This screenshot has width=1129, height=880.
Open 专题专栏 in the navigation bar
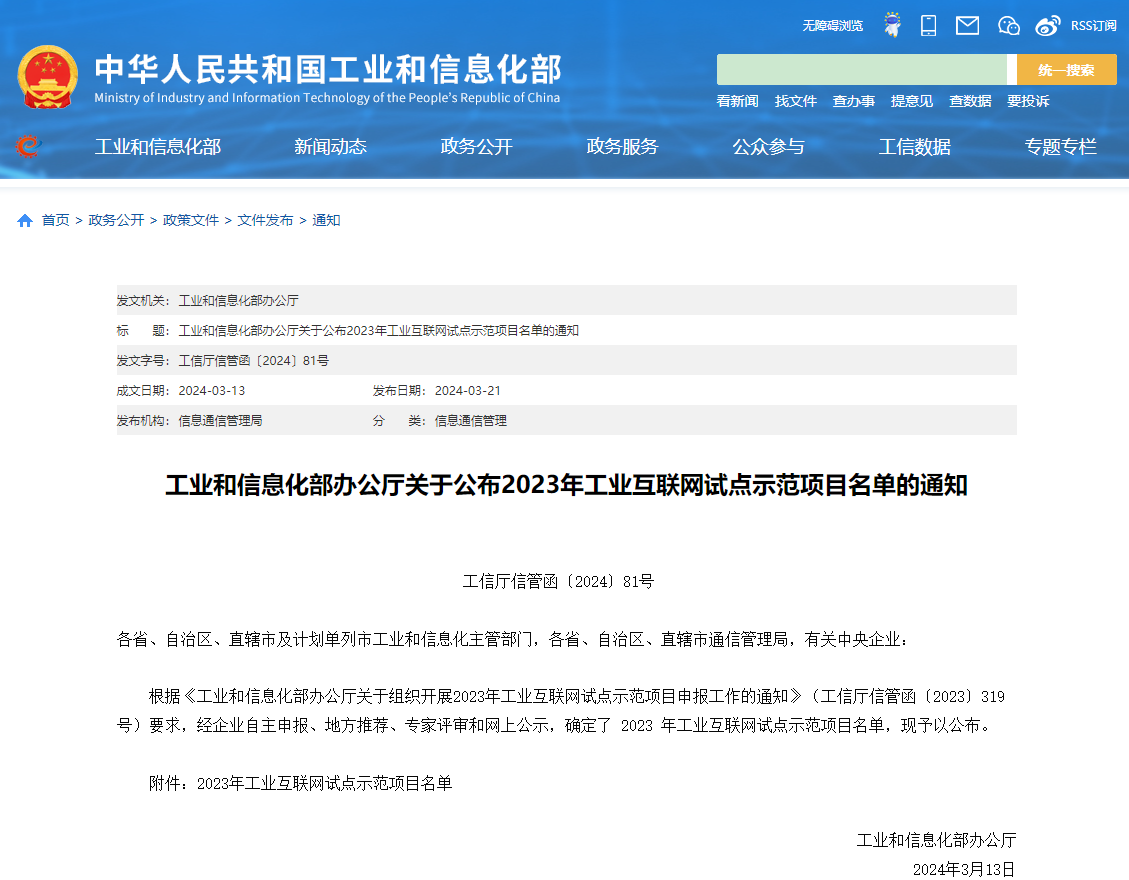[x=1060, y=147]
